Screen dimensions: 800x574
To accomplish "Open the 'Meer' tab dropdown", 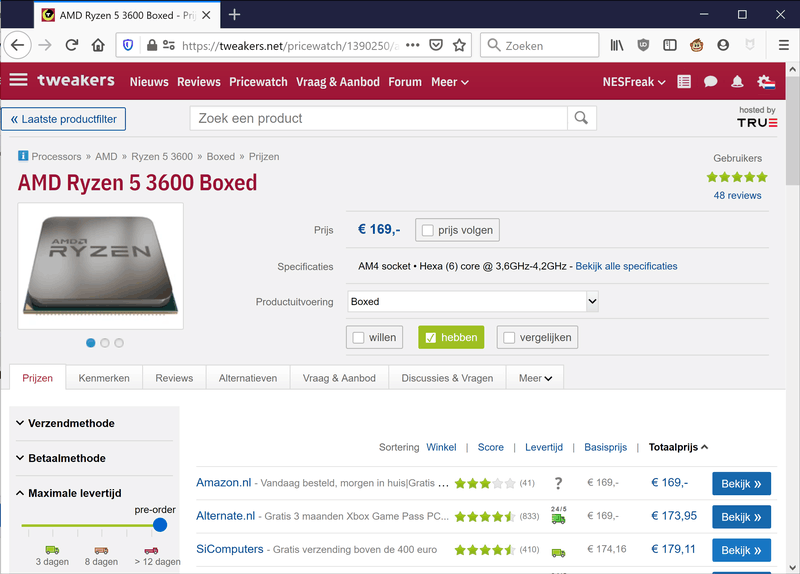I will pyautogui.click(x=535, y=378).
